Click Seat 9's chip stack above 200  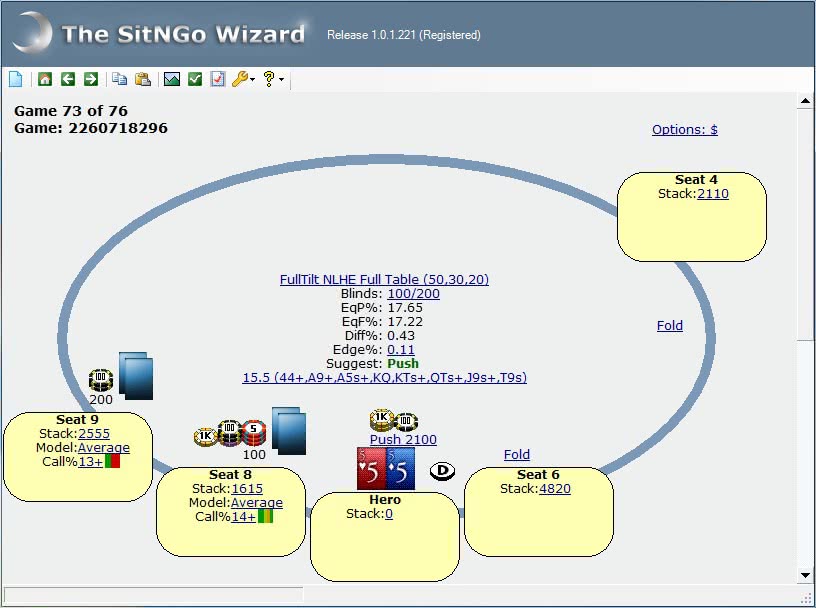[100, 380]
